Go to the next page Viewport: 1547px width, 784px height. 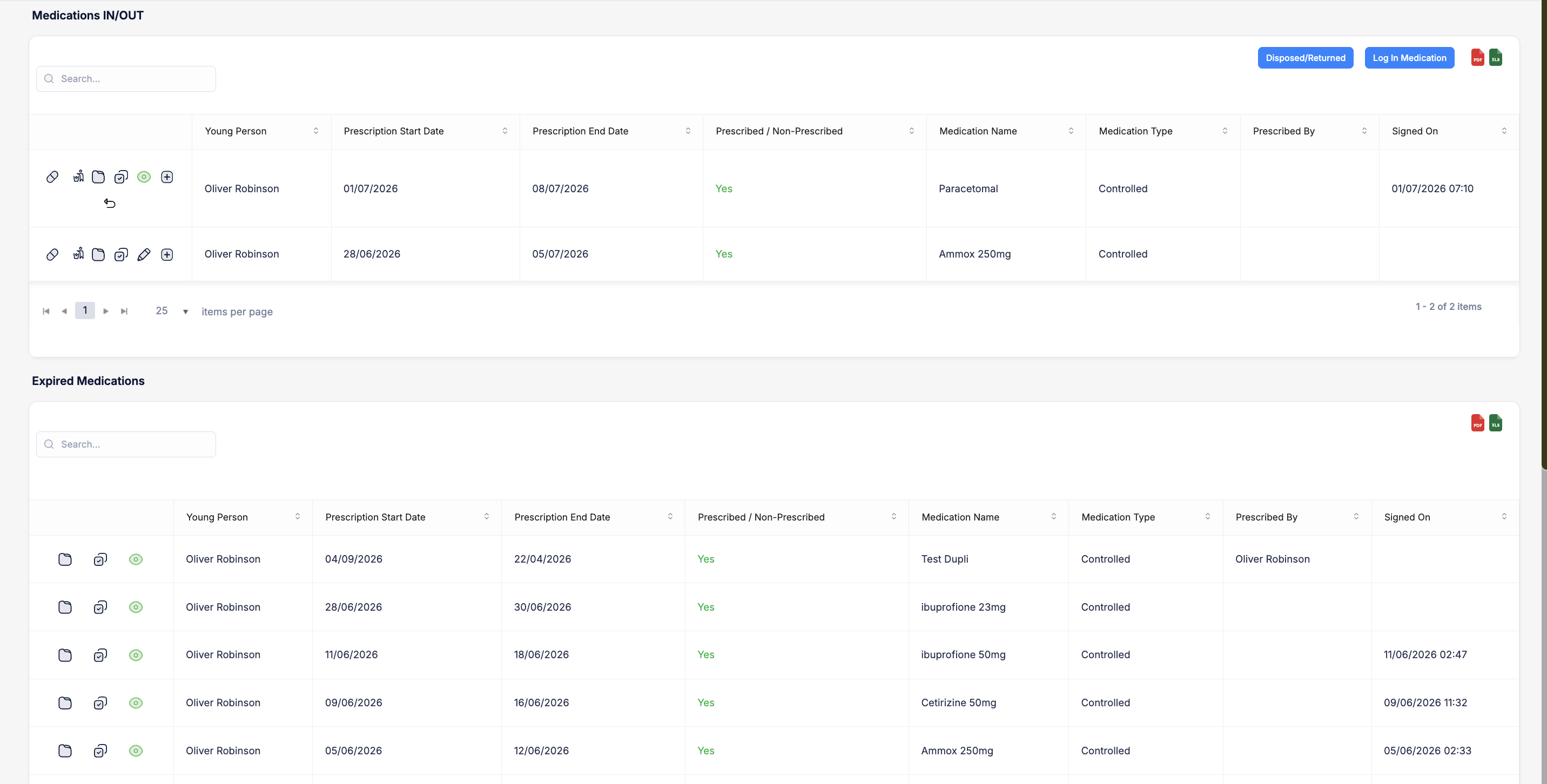(x=106, y=311)
